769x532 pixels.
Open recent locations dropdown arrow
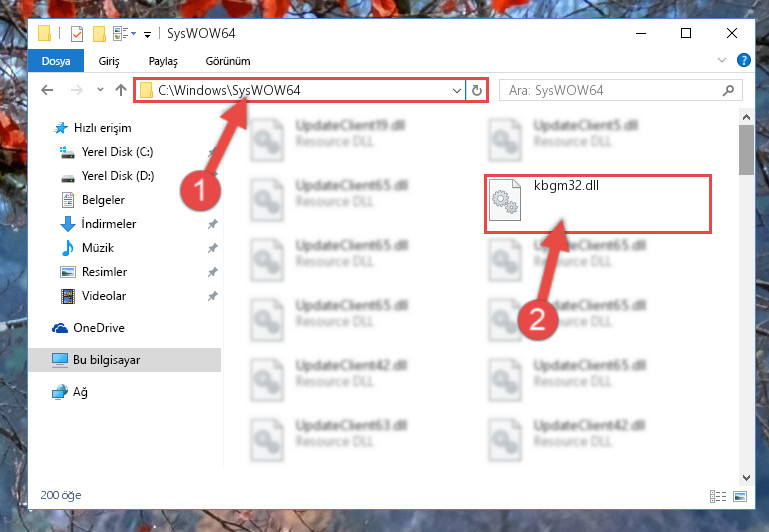101,90
